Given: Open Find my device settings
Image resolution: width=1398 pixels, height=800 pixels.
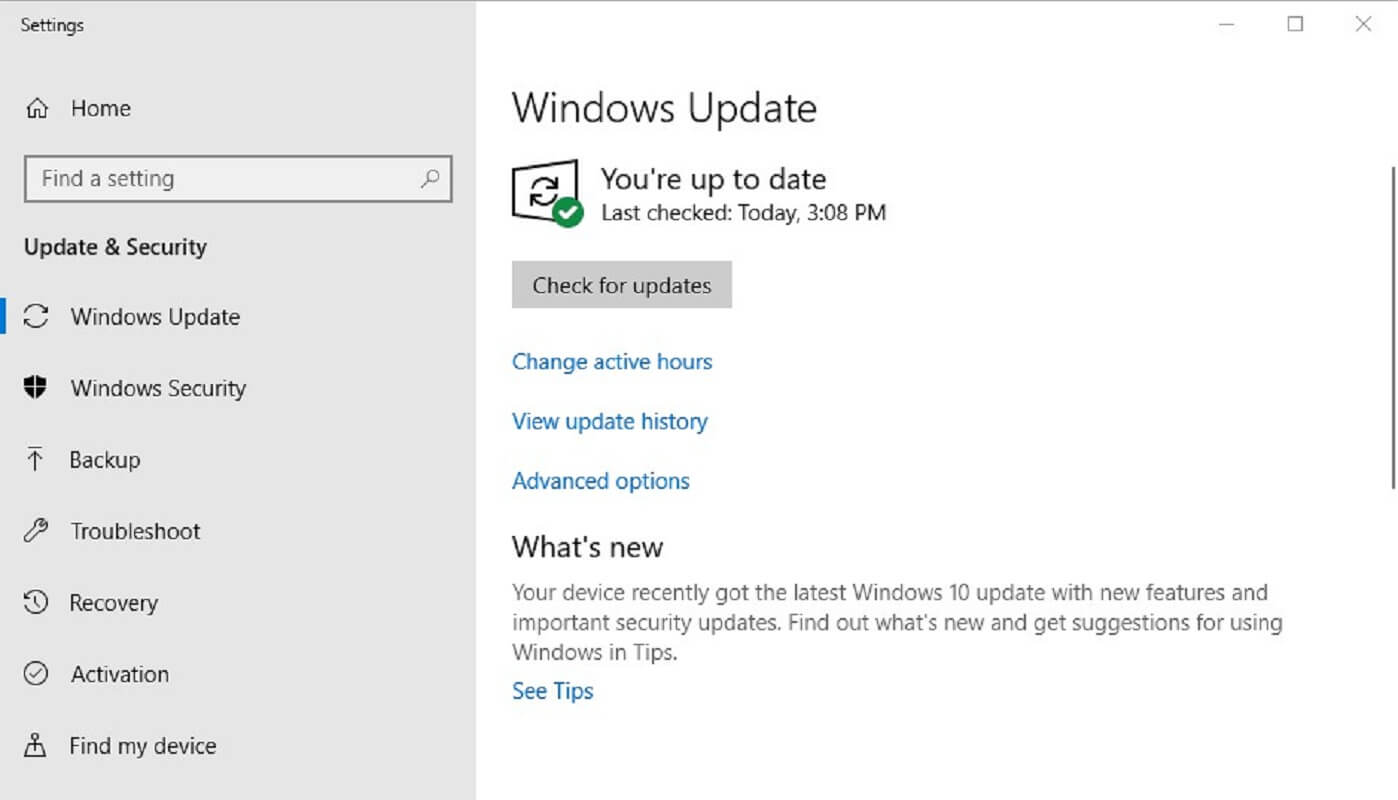Looking at the screenshot, I should (x=143, y=746).
